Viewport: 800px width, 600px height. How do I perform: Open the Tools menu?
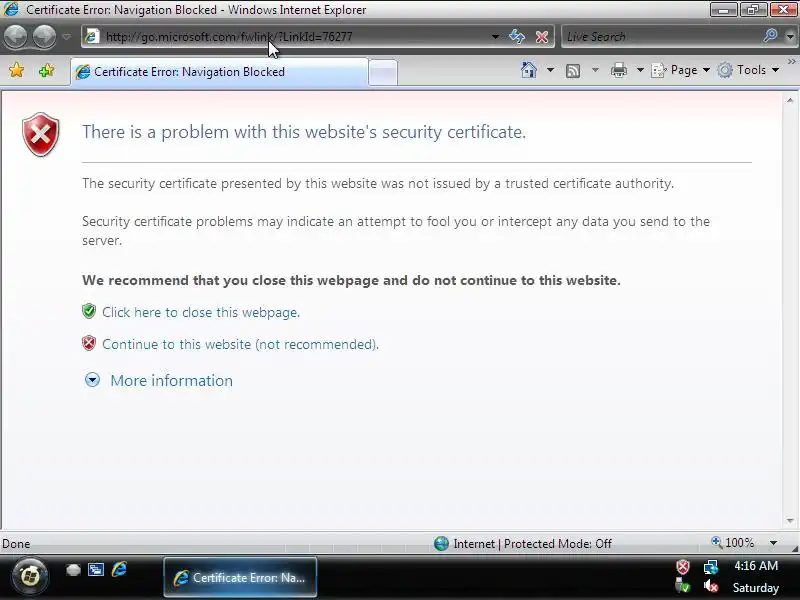tap(748, 70)
